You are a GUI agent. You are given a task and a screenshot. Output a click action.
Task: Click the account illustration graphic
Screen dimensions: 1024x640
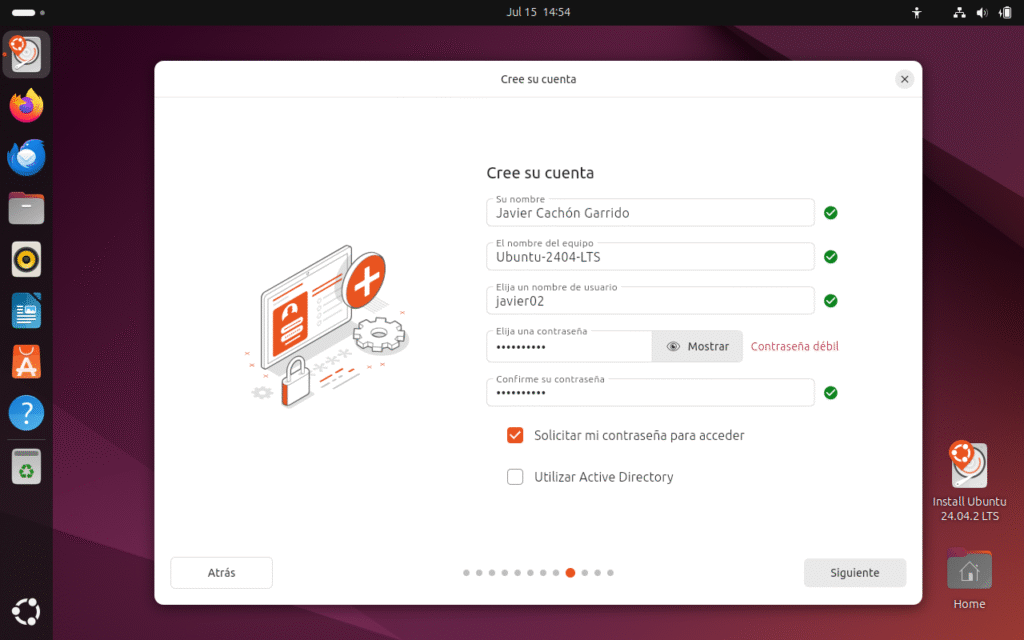pos(327,326)
